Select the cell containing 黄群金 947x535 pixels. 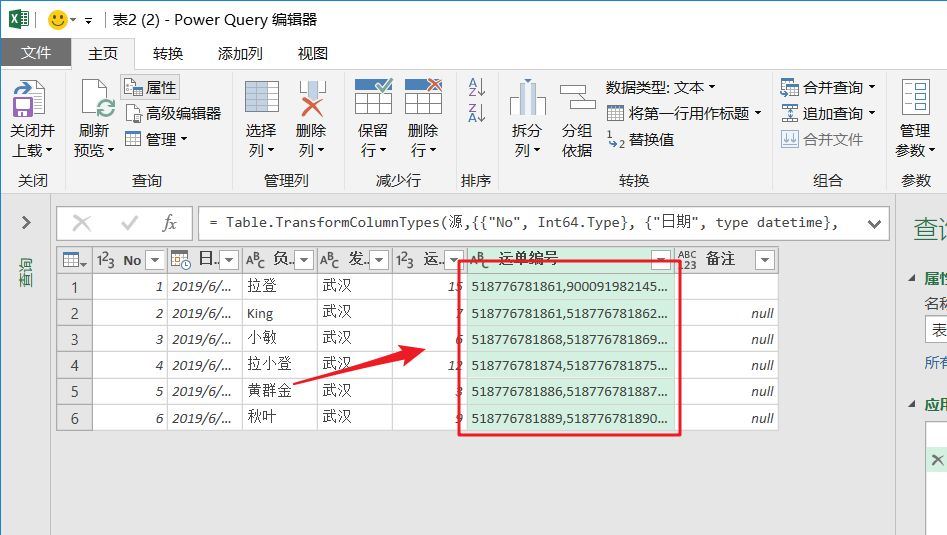[280, 391]
